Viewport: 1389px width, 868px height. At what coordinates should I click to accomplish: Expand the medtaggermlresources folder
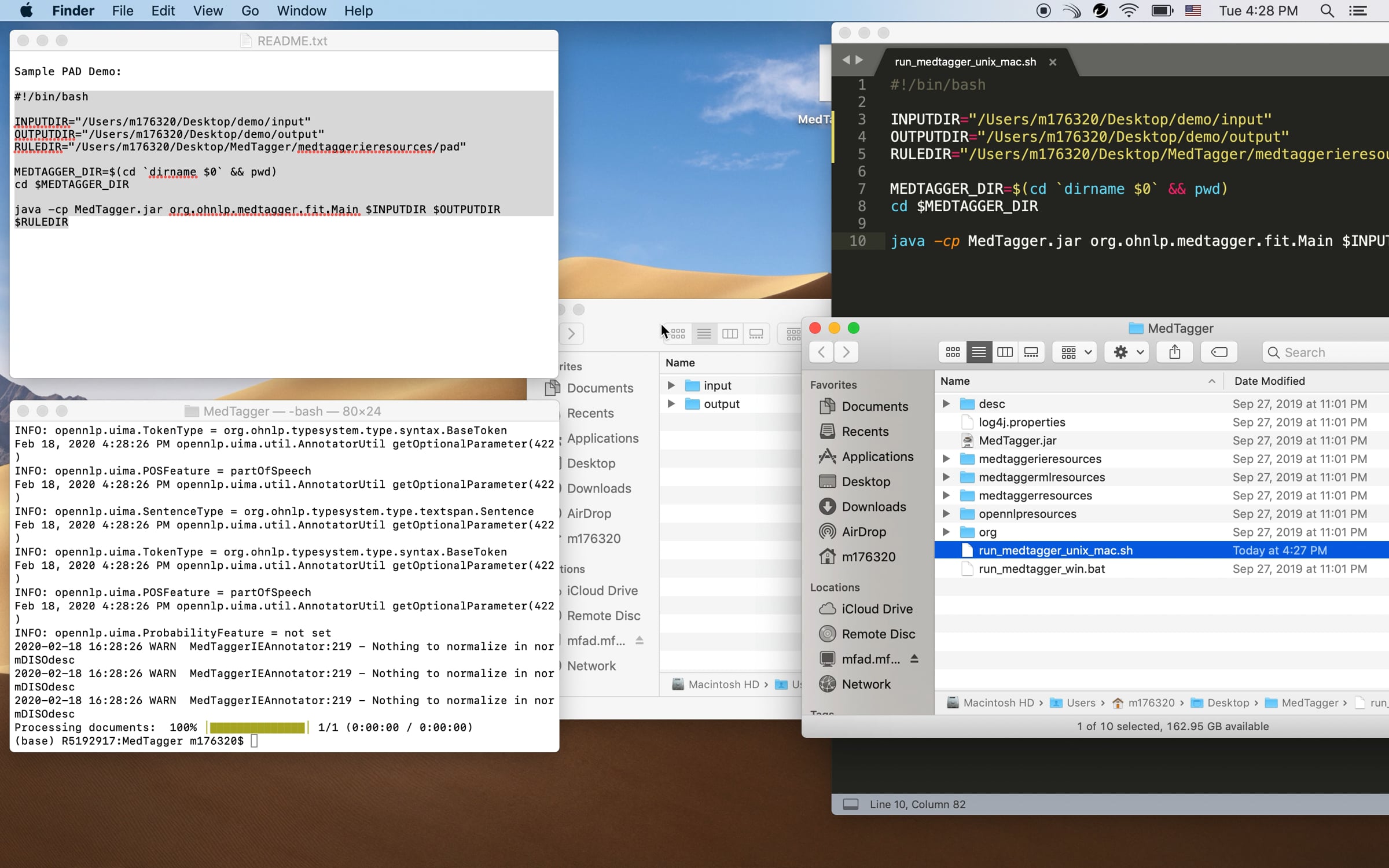(x=946, y=477)
